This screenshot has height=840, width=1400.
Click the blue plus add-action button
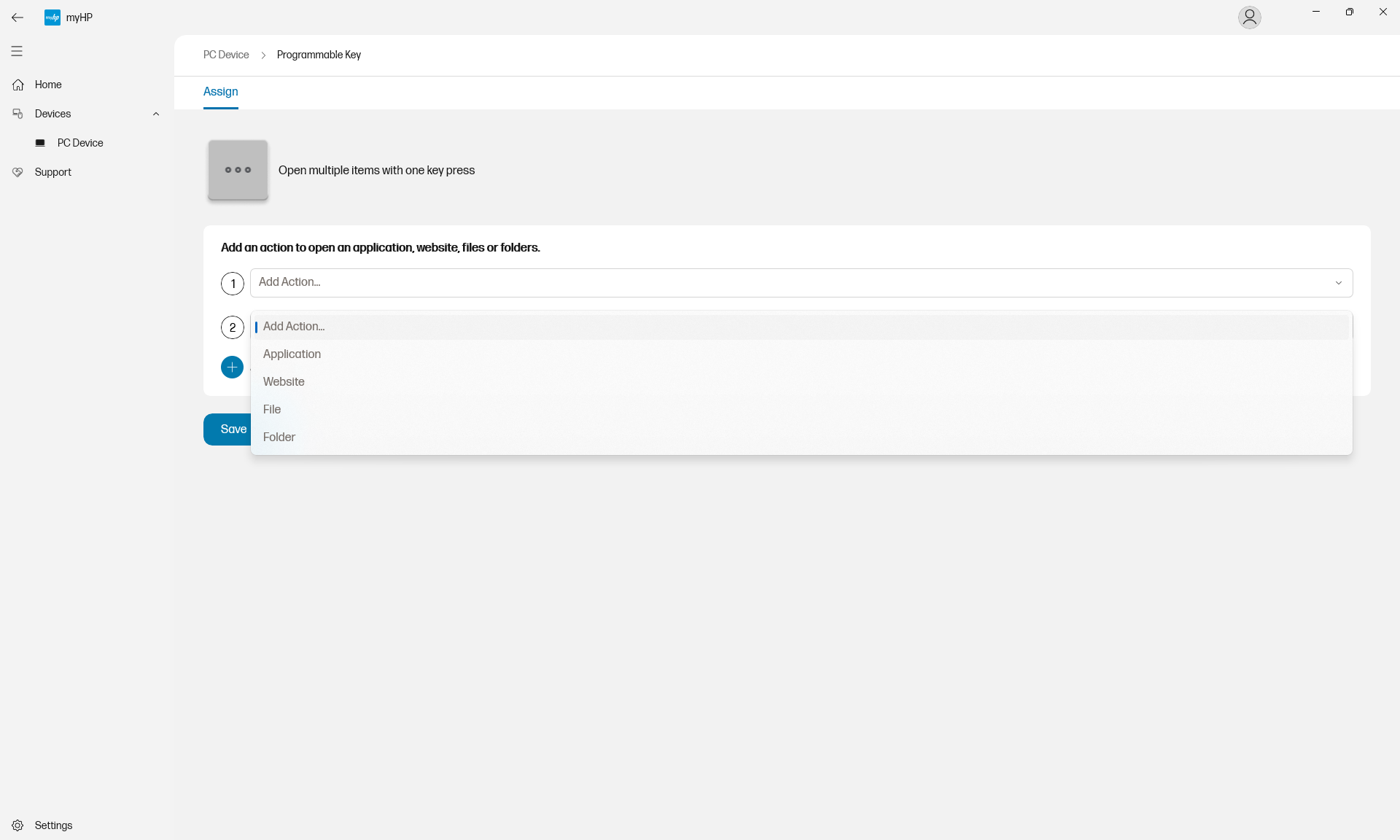[232, 367]
